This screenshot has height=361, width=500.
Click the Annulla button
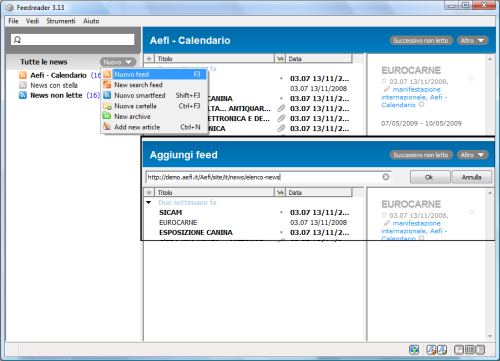tap(471, 177)
